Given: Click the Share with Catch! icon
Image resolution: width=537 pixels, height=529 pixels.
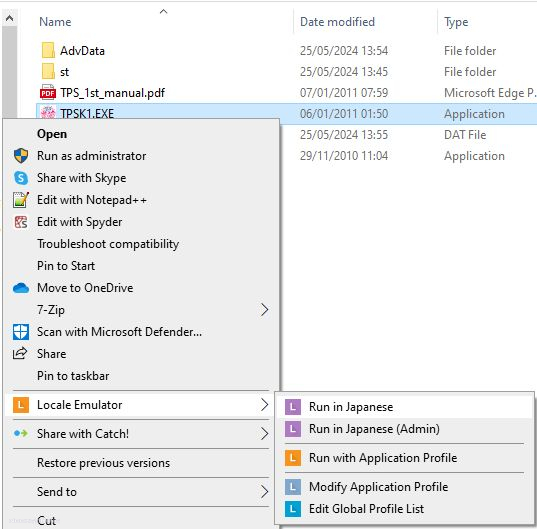Looking at the screenshot, I should 21,434.
